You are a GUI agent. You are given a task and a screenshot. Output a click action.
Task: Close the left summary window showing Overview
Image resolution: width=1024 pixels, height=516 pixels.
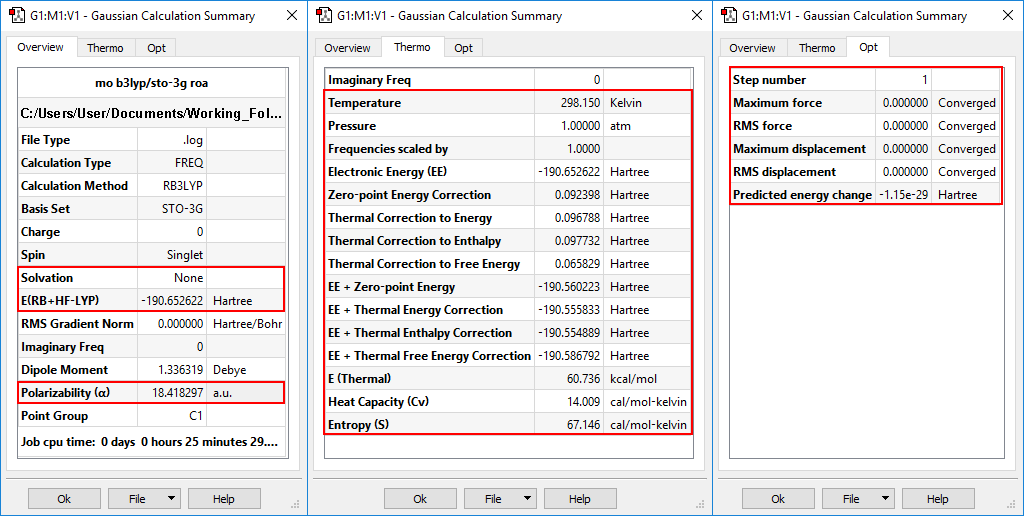(x=291, y=16)
